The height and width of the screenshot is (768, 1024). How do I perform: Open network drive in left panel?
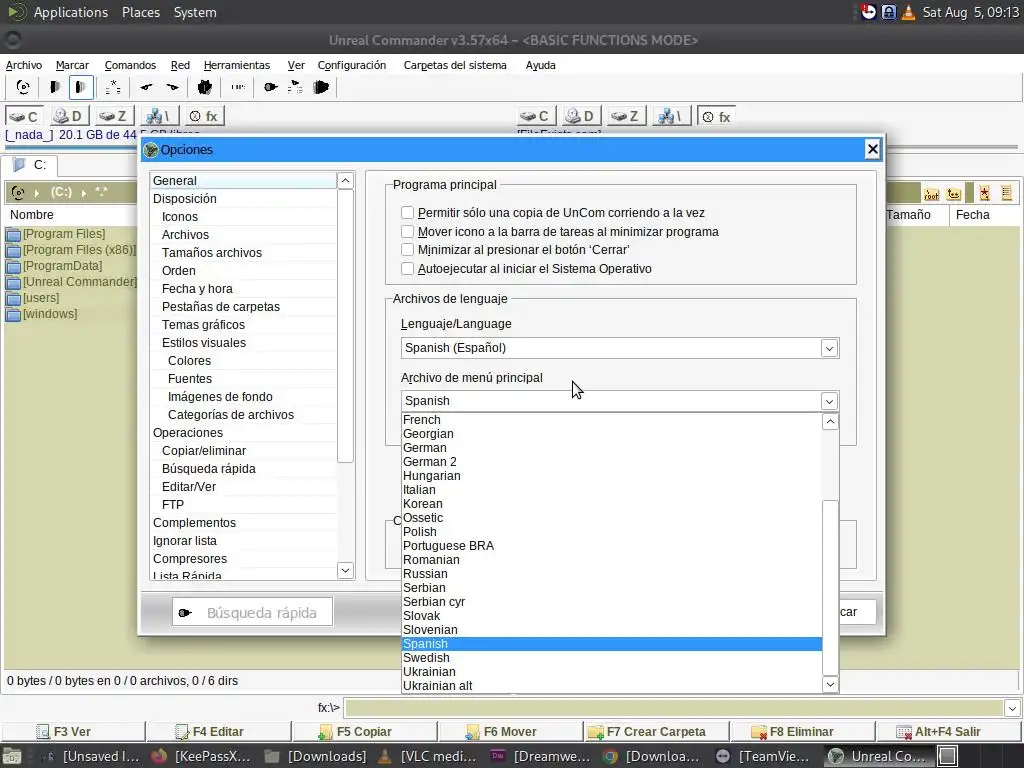(x=159, y=116)
